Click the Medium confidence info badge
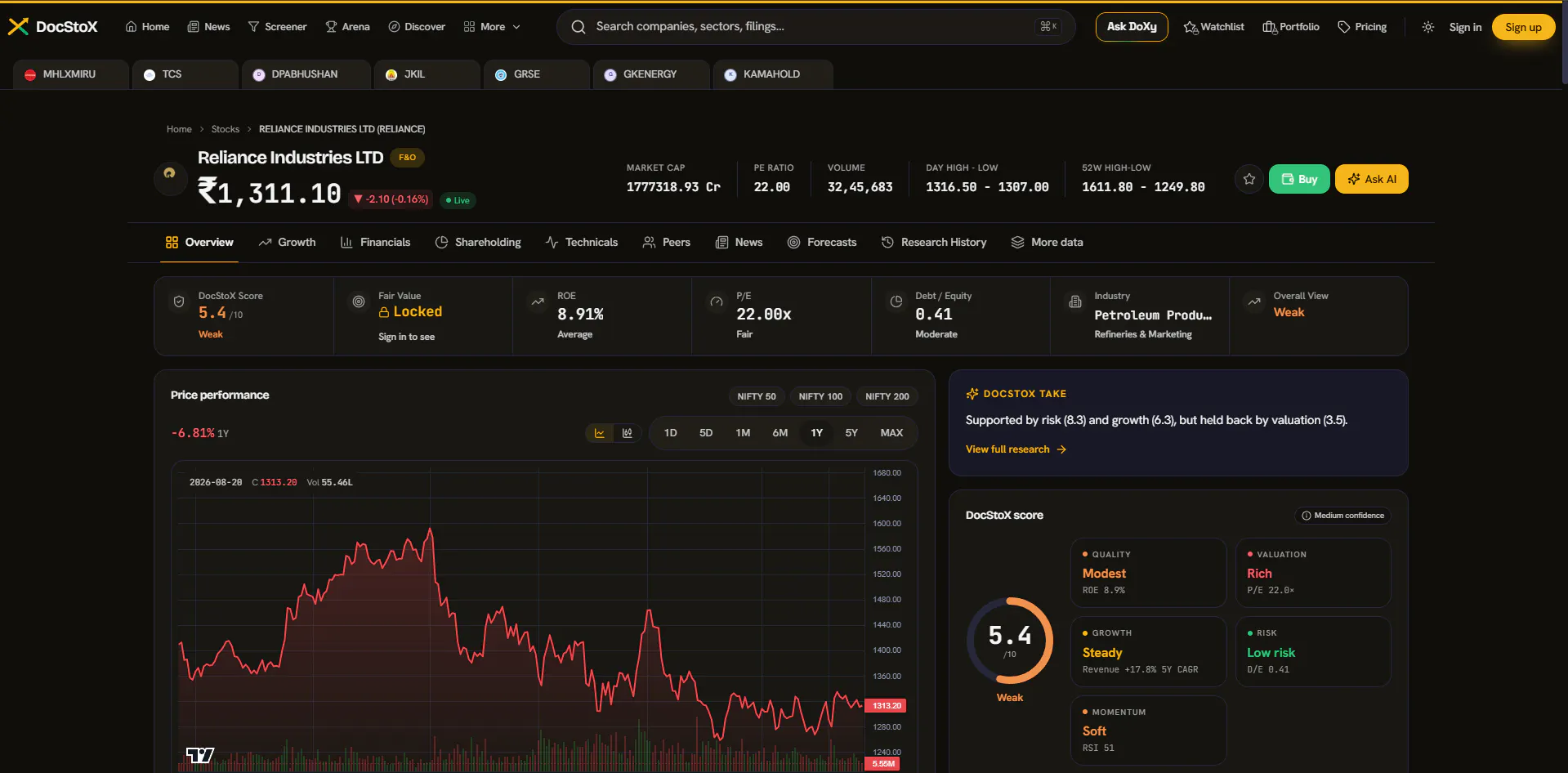Viewport: 1568px width, 773px height. 1342,516
